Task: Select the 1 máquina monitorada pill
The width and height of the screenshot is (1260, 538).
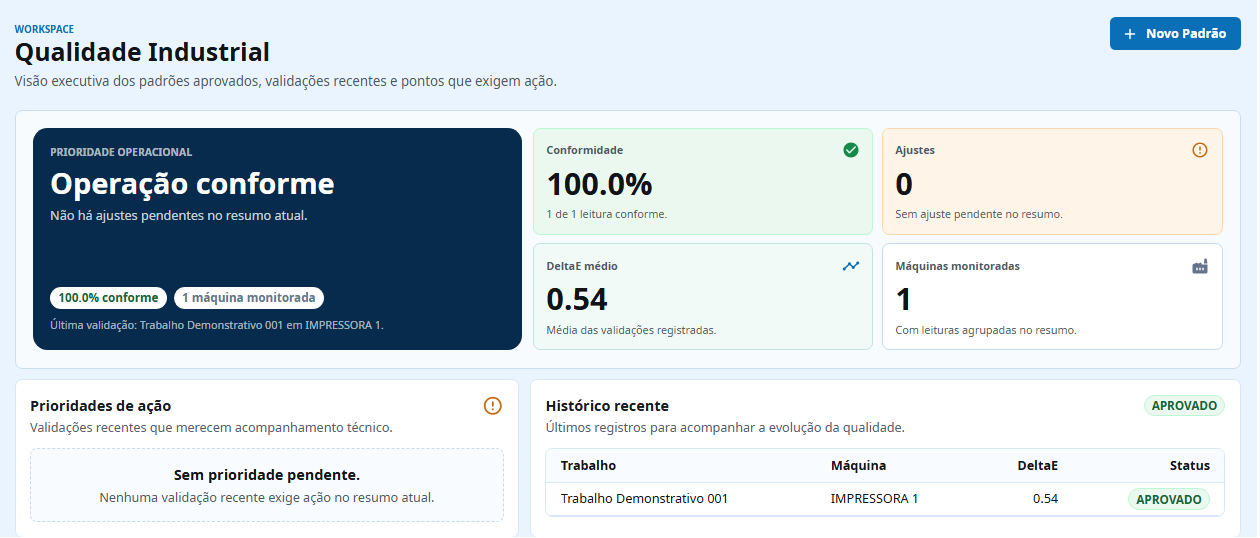Action: click(249, 298)
